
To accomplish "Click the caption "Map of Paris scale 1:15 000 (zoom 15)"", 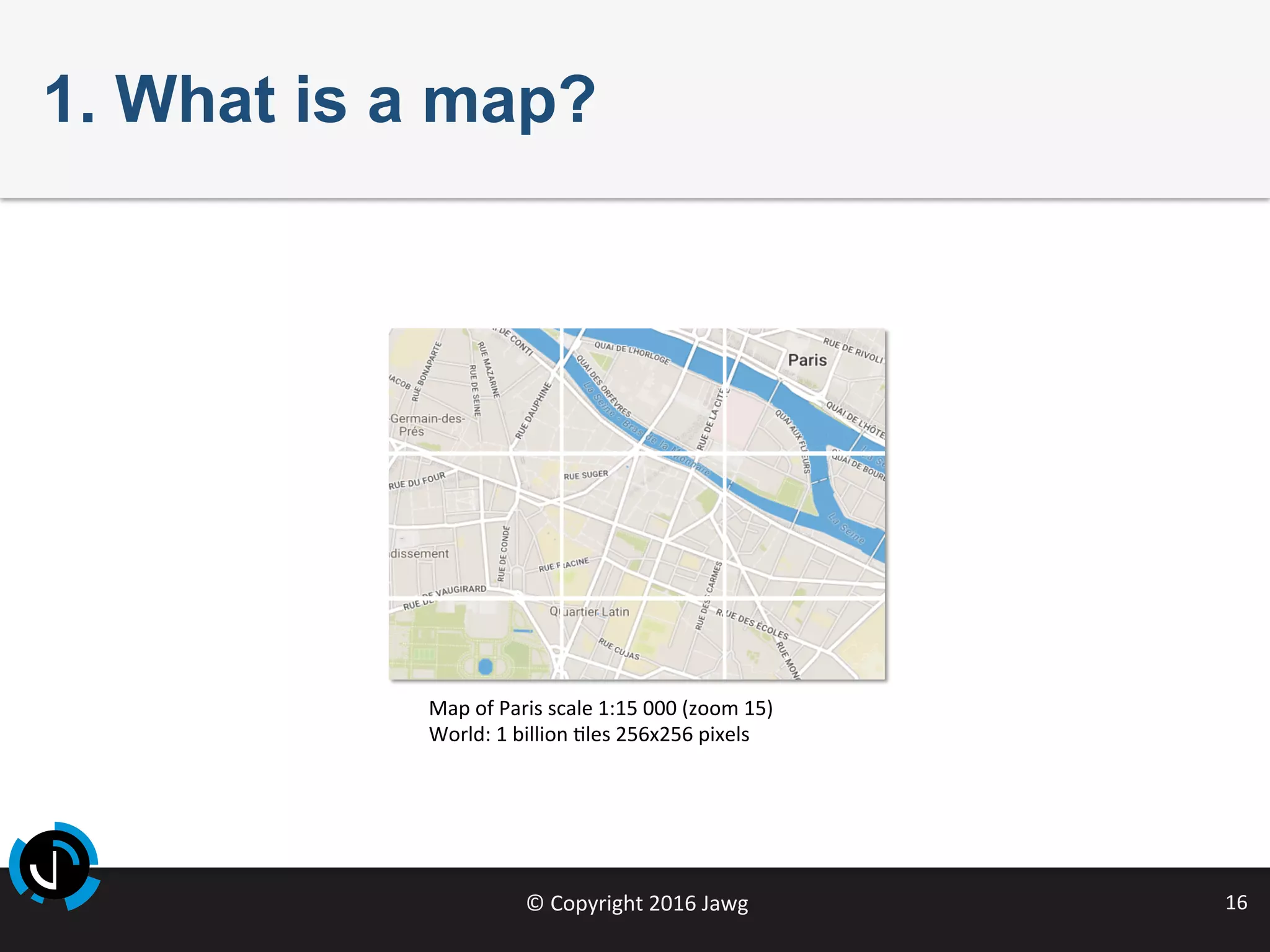I will (x=601, y=708).
